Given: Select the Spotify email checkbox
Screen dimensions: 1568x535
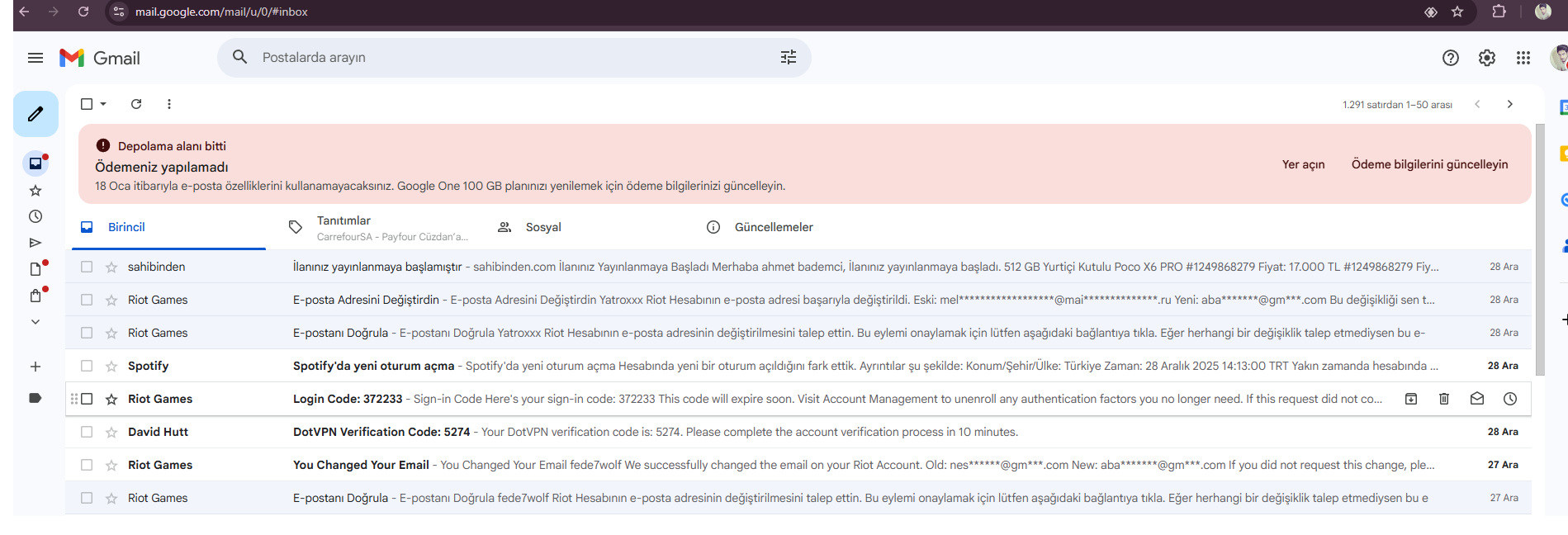Looking at the screenshot, I should coord(87,366).
